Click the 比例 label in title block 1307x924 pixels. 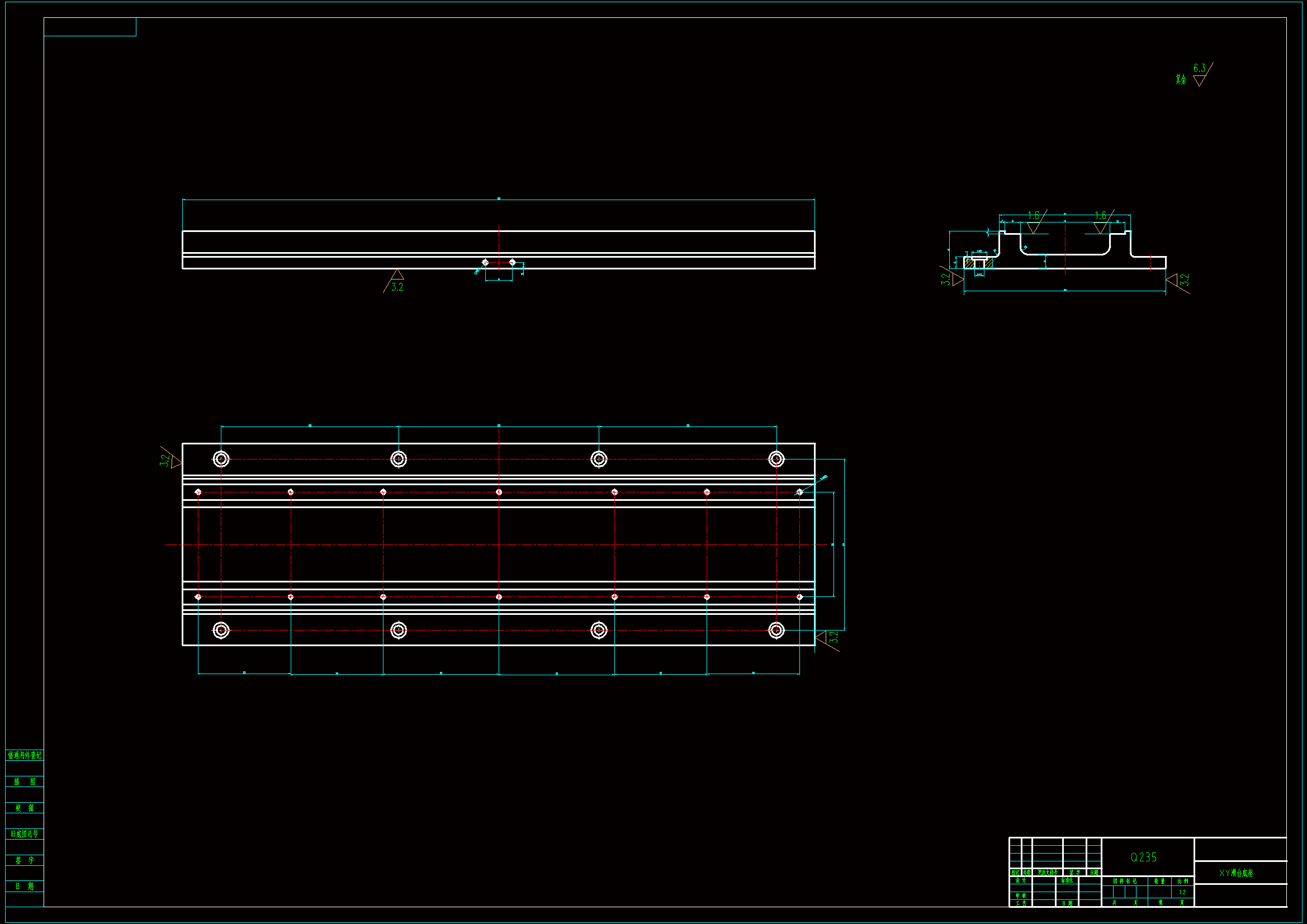coord(1182,882)
